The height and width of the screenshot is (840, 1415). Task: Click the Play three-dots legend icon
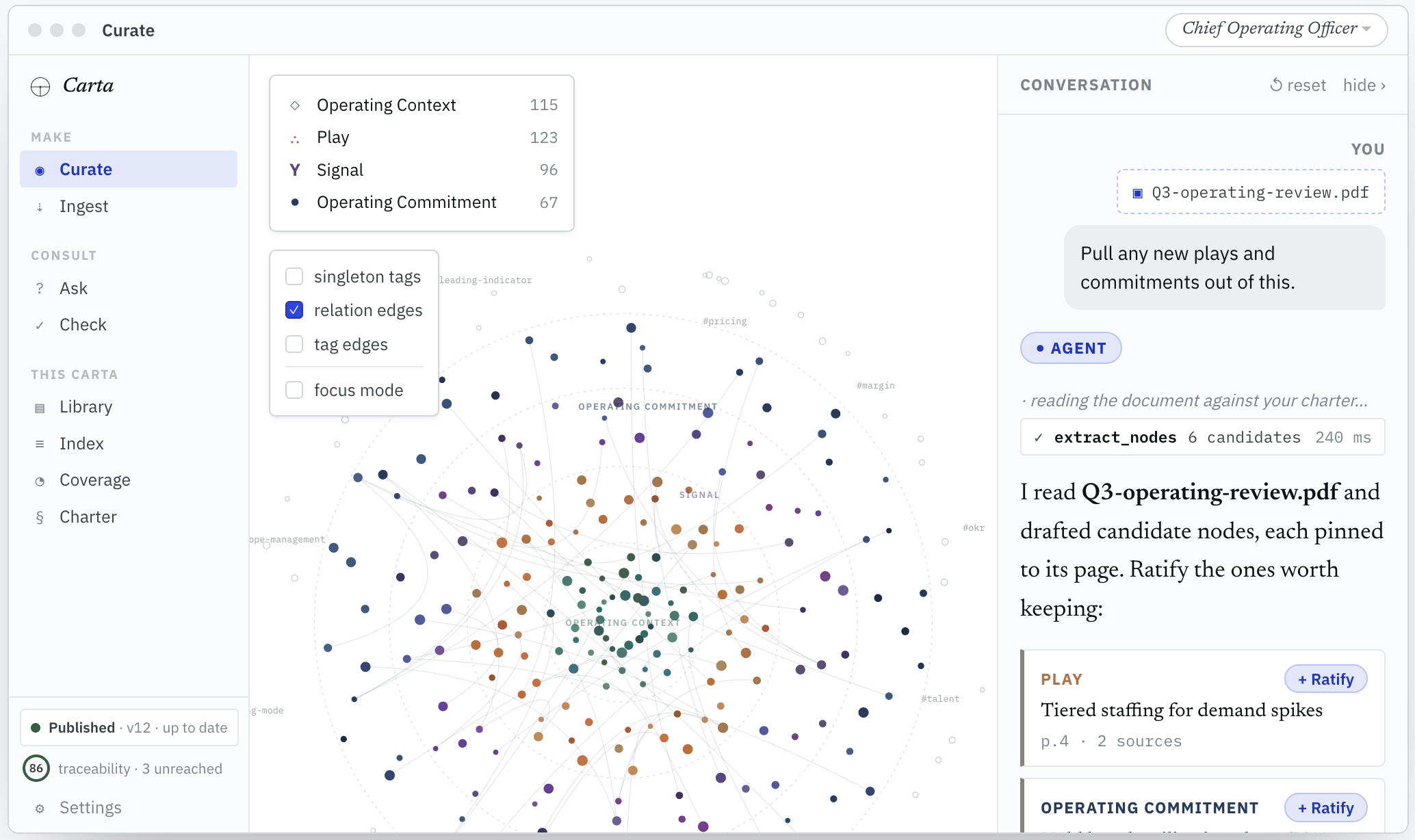(x=295, y=139)
